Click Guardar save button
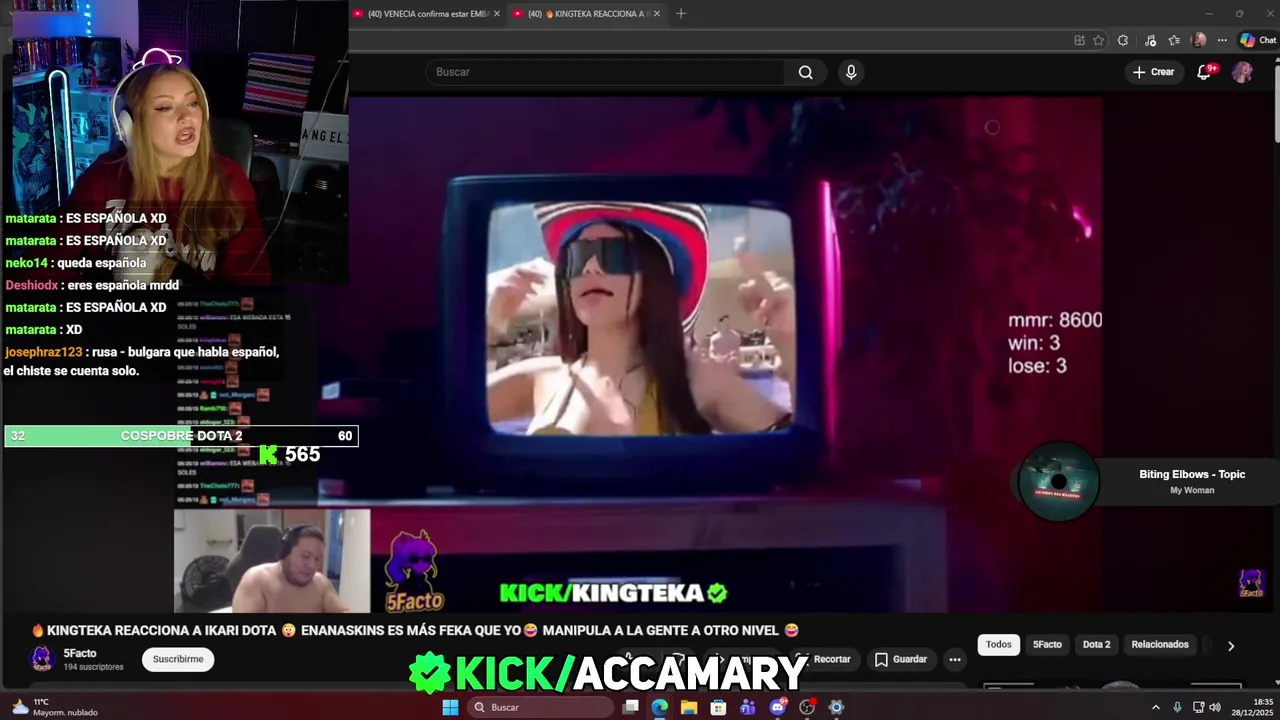This screenshot has height=720, width=1280. (x=901, y=659)
